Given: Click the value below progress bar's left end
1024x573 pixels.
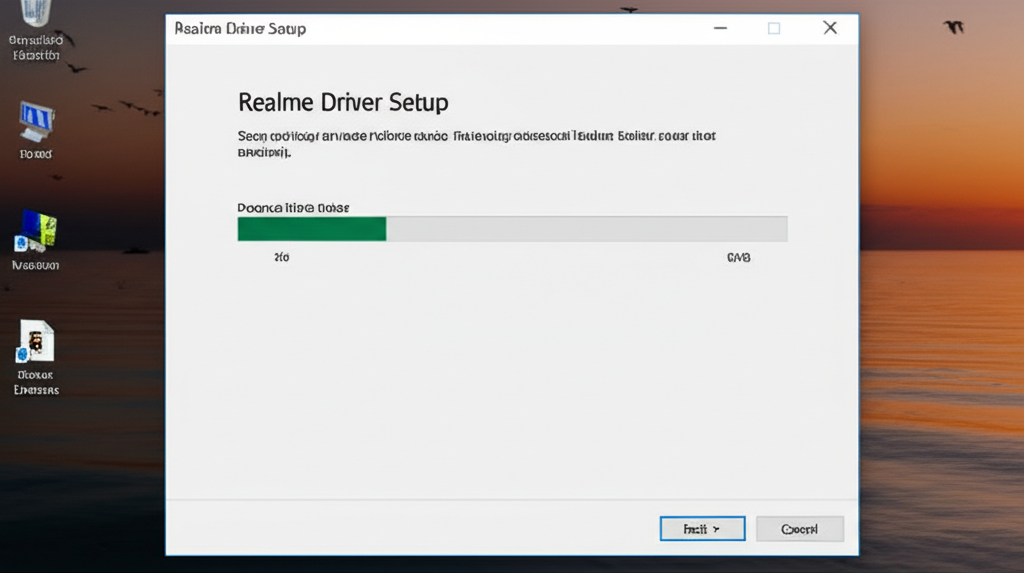Looking at the screenshot, I should 281,257.
